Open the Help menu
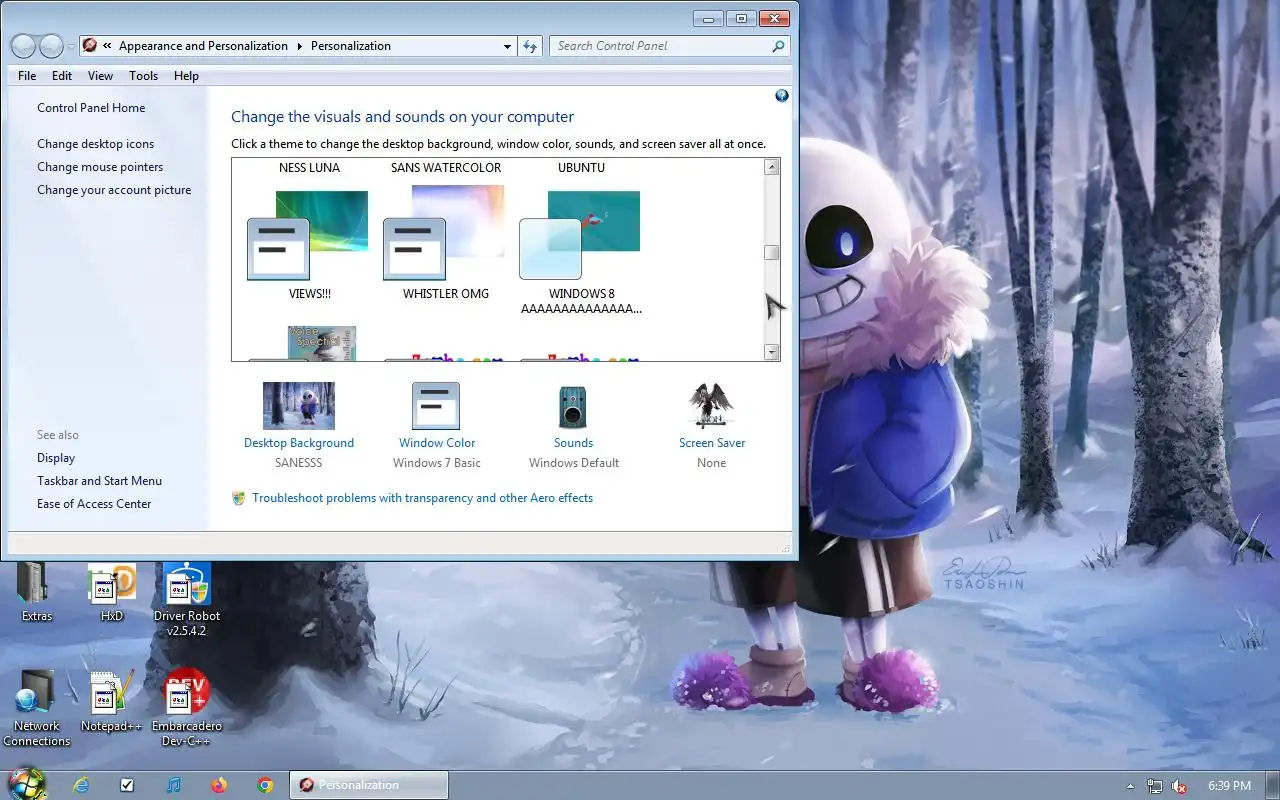 (186, 76)
